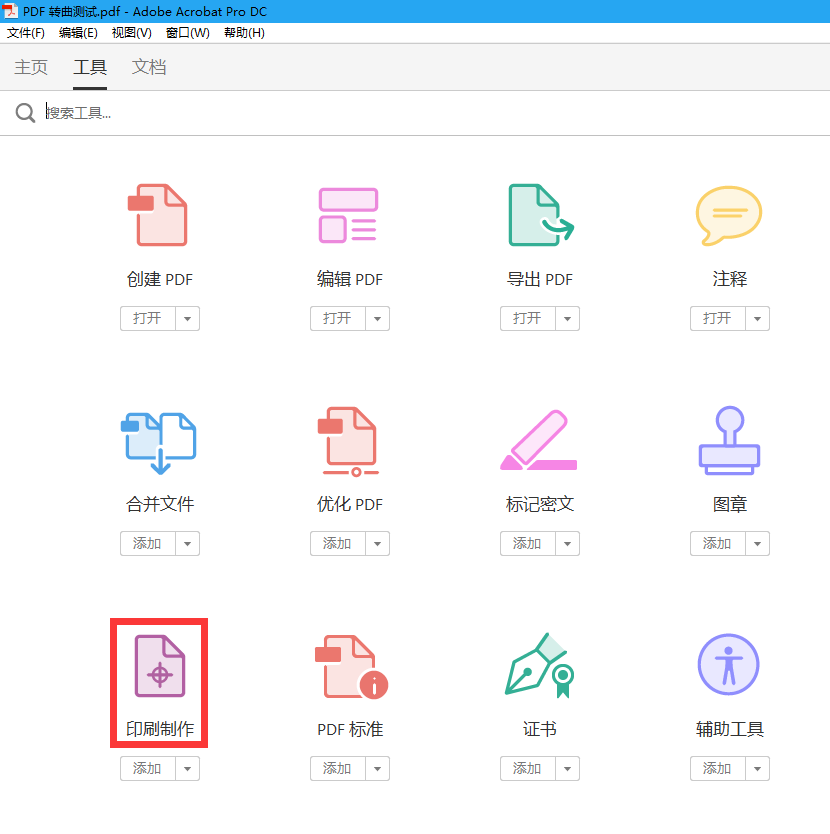The image size is (830, 834).
Task: Click the Comment (注释) speech bubble icon
Action: tap(729, 215)
